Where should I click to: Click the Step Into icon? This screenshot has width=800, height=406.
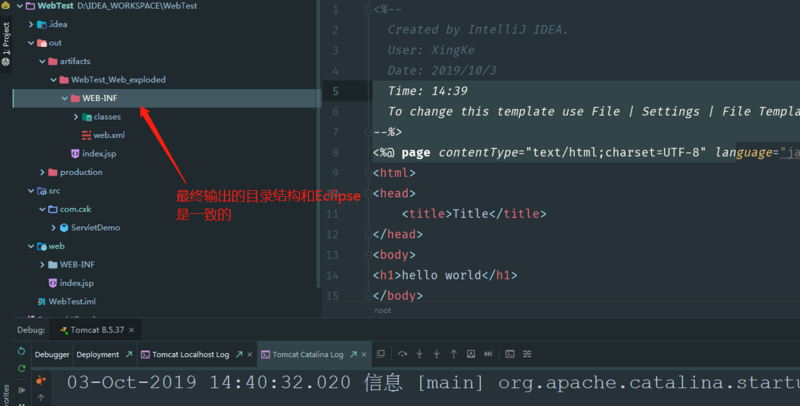[x=419, y=354]
